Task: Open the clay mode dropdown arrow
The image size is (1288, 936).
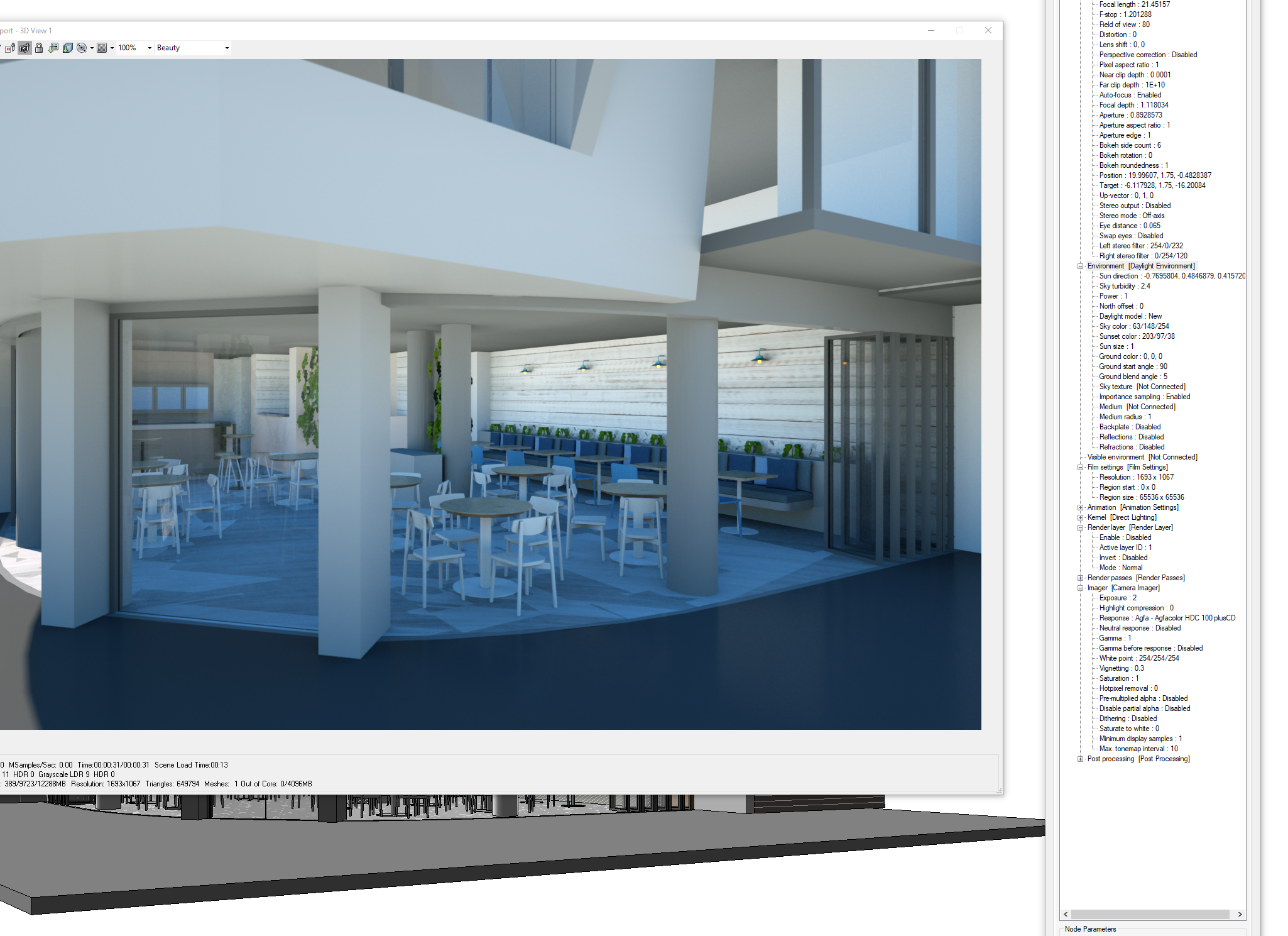Action: pyautogui.click(x=92, y=48)
